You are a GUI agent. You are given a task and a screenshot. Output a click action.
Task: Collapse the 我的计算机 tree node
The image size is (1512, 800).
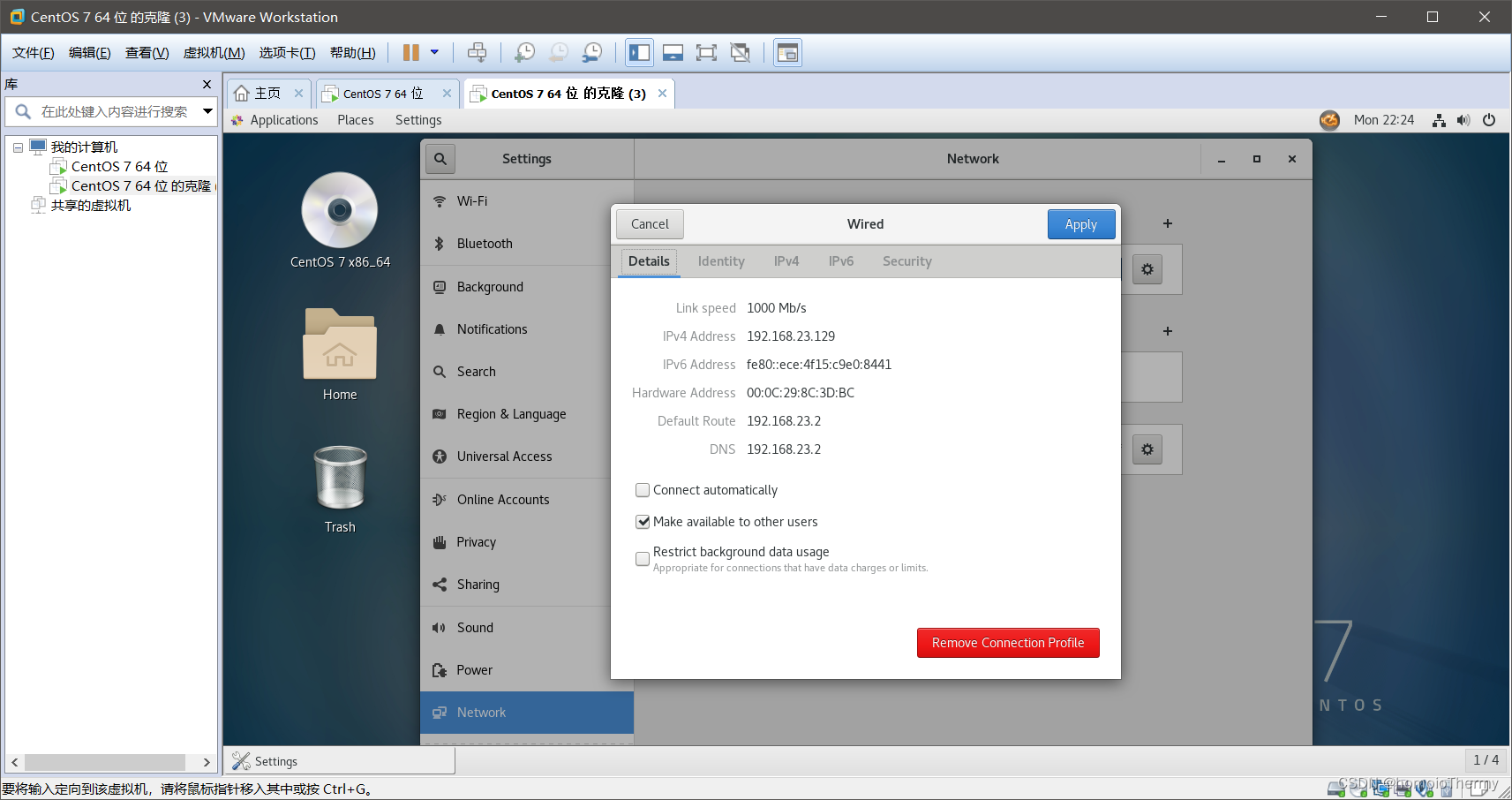pos(18,147)
